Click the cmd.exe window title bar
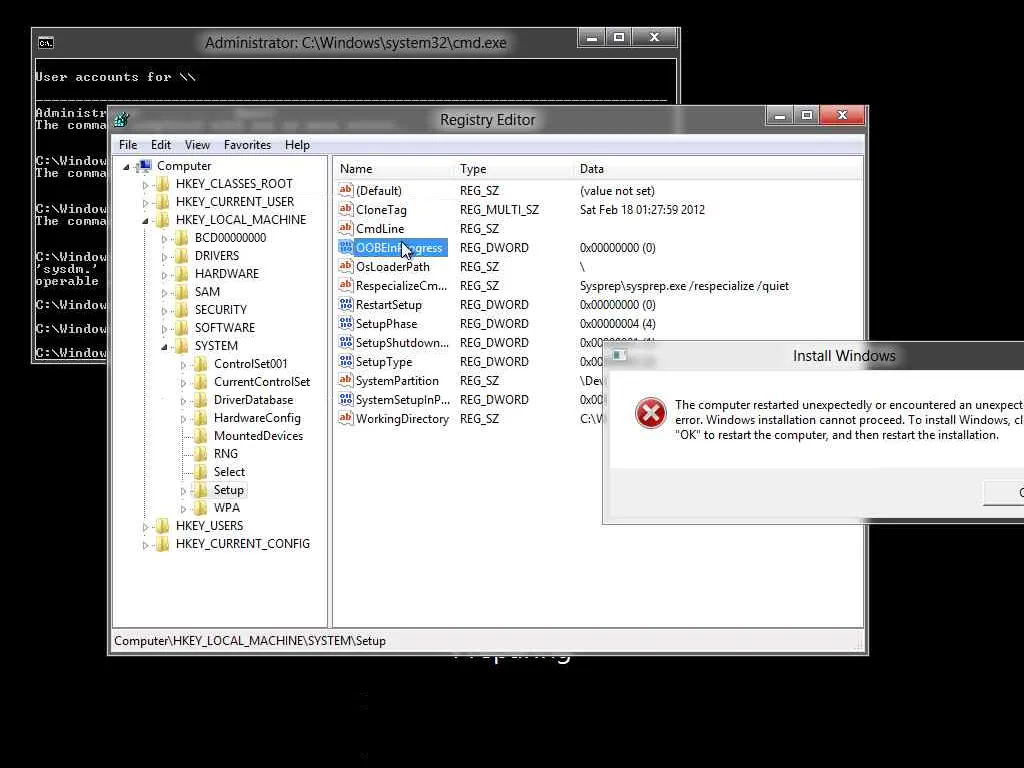The width and height of the screenshot is (1024, 768). pos(355,43)
